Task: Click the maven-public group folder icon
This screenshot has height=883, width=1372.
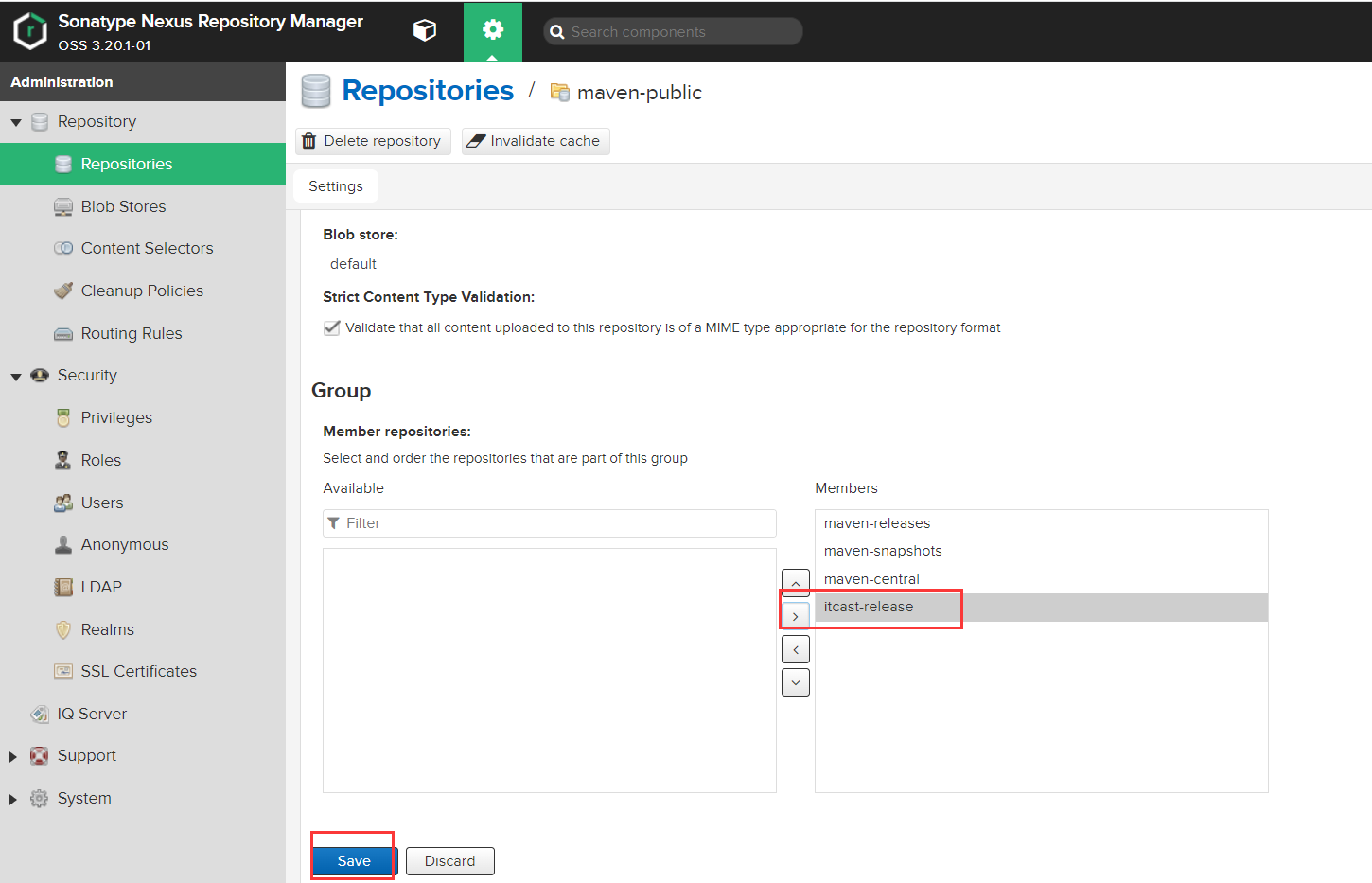Action: (560, 93)
